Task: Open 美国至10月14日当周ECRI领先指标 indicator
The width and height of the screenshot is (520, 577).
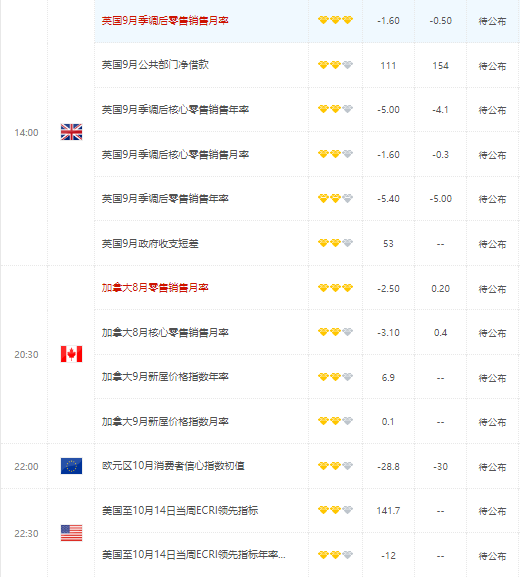Action: tap(180, 510)
